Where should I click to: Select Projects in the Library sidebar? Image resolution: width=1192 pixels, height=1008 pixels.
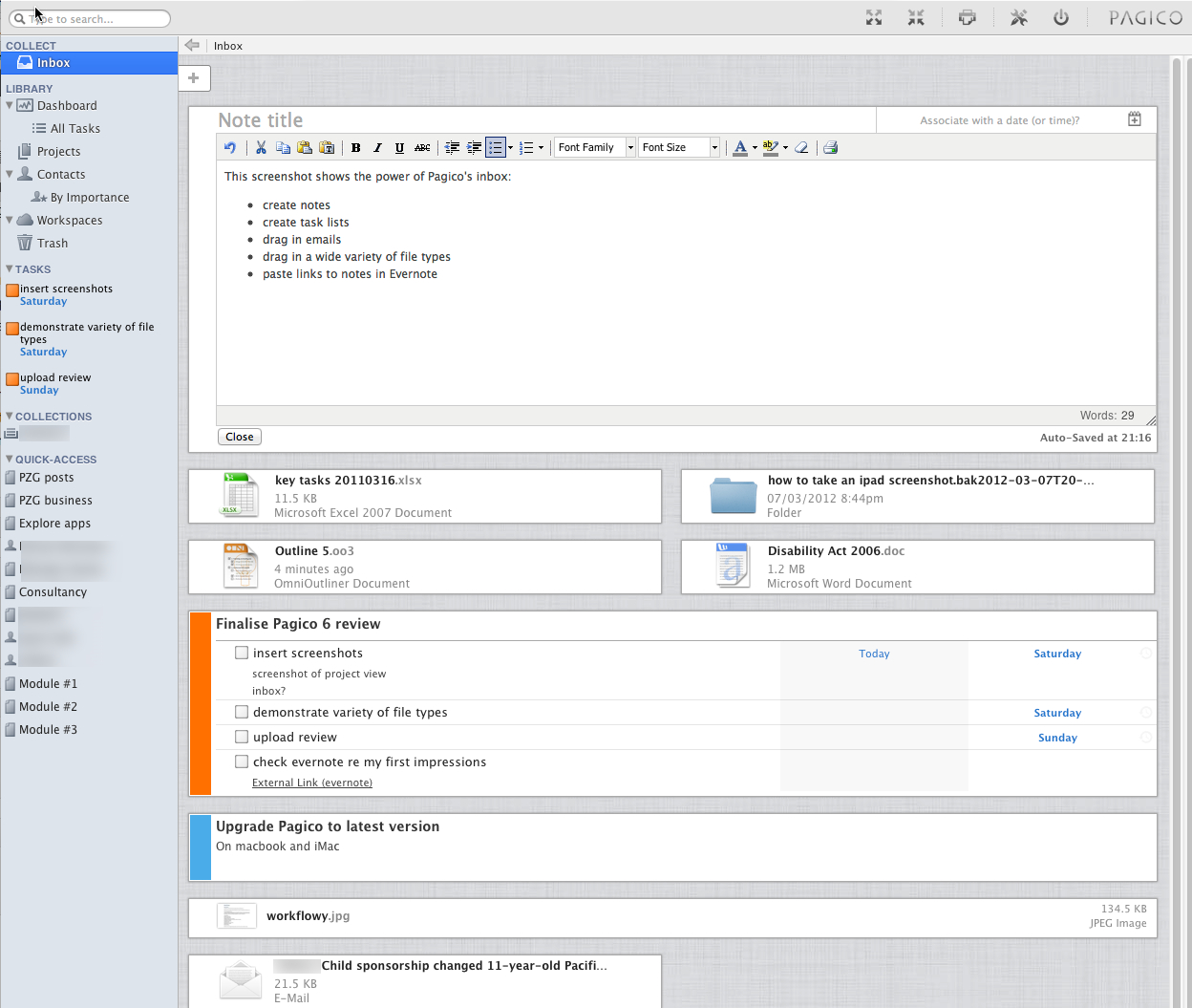click(x=58, y=151)
